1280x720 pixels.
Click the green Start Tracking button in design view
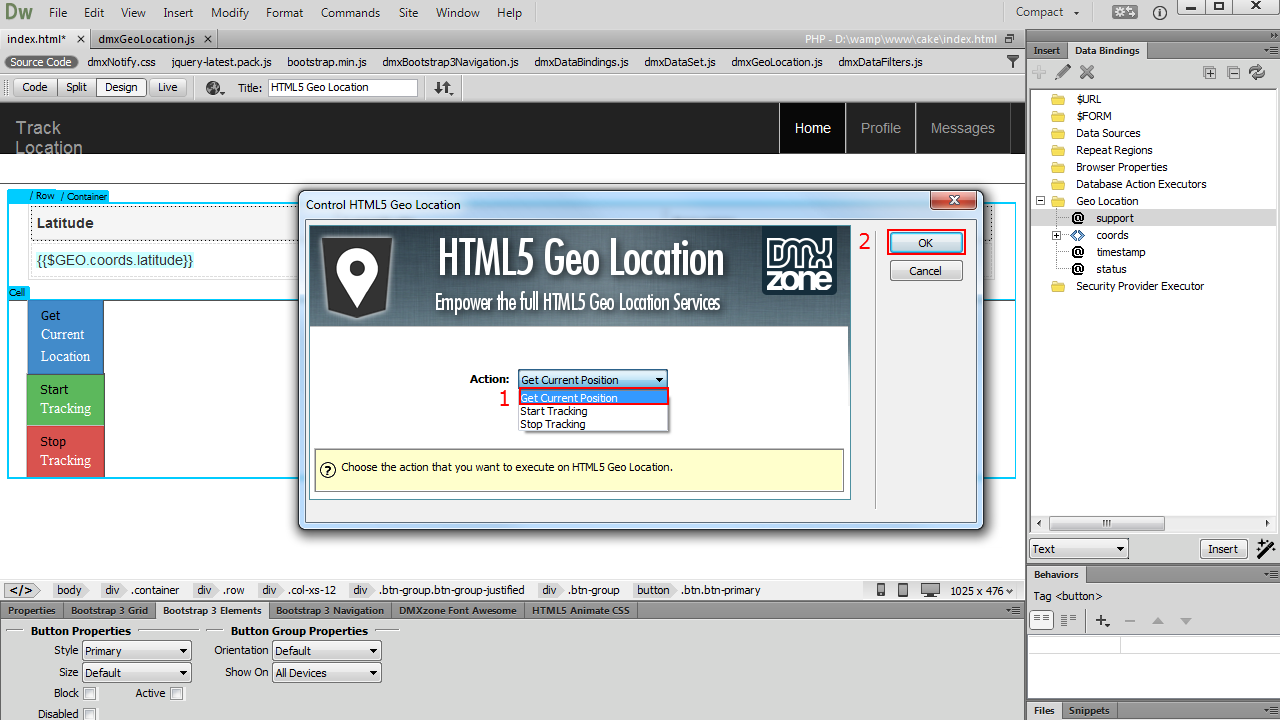coord(65,399)
